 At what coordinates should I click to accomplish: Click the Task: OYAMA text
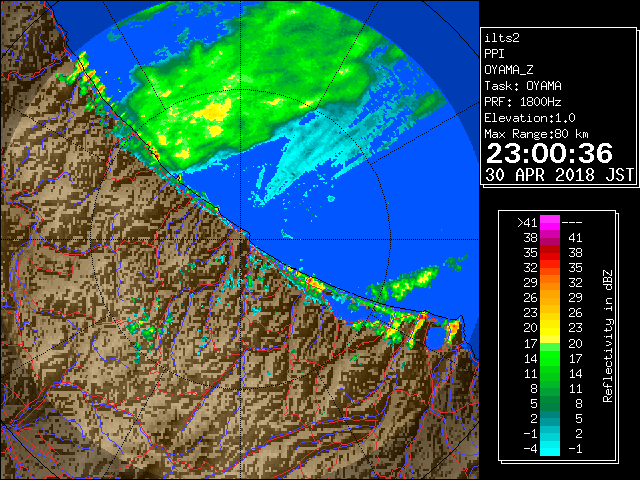tap(523, 86)
